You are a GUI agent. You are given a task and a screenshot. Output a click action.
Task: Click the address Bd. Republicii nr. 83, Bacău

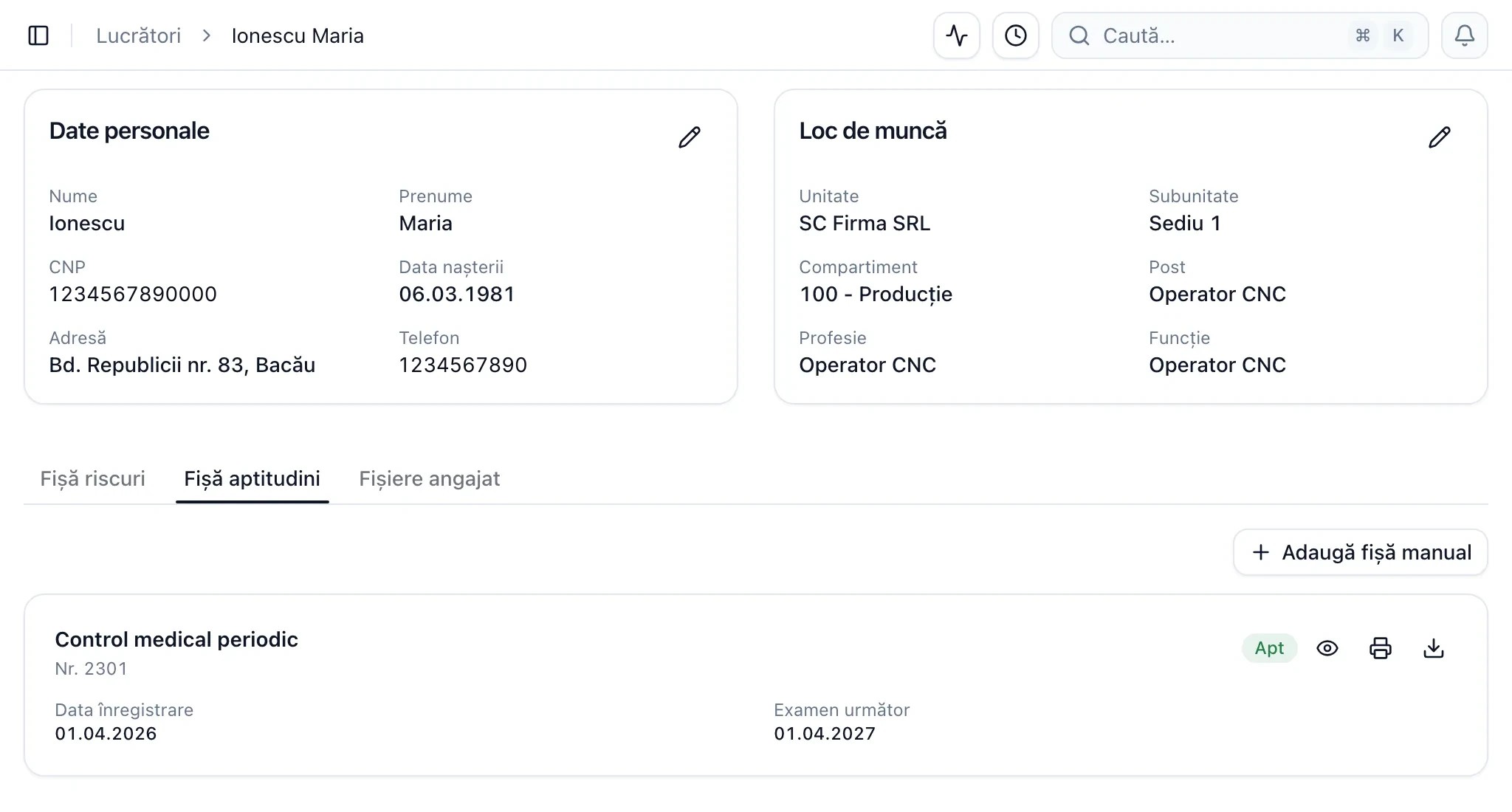(x=182, y=365)
